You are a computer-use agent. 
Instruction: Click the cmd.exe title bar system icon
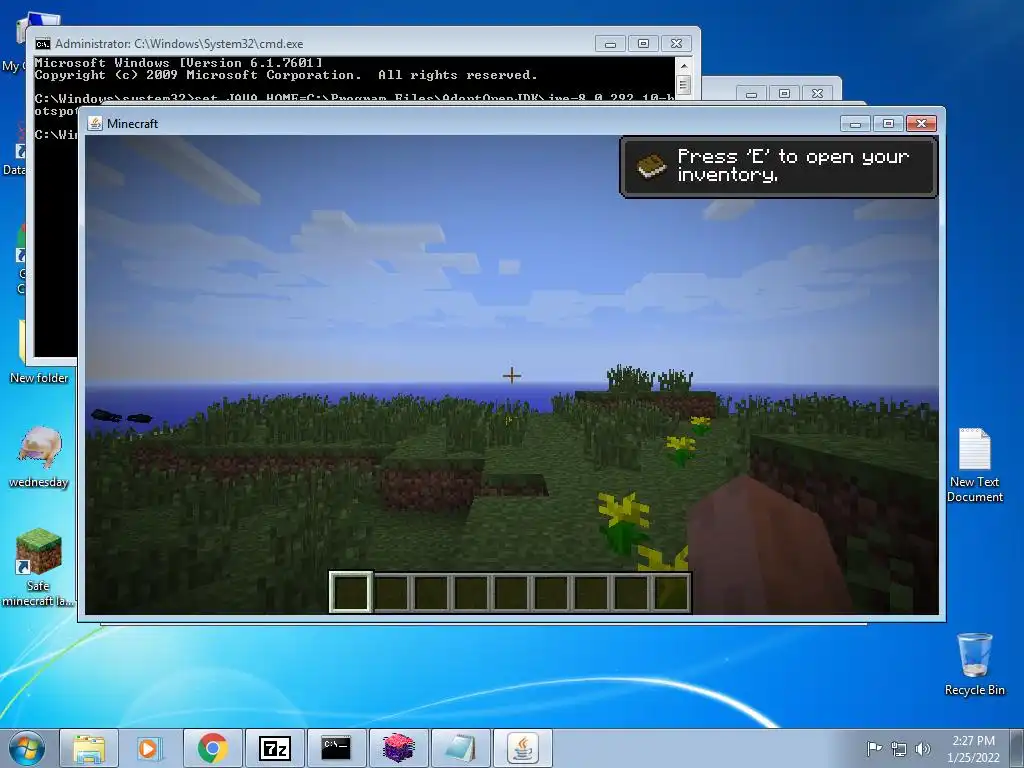(43, 44)
